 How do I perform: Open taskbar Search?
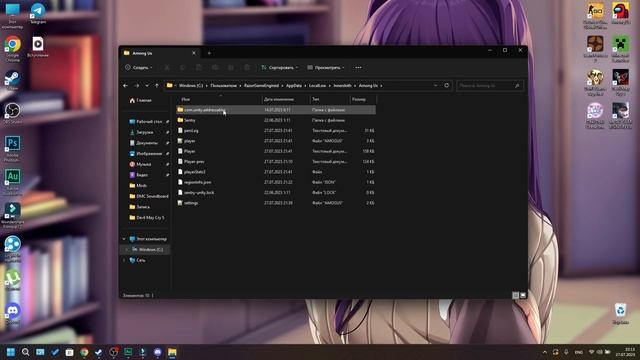[x=25, y=352]
